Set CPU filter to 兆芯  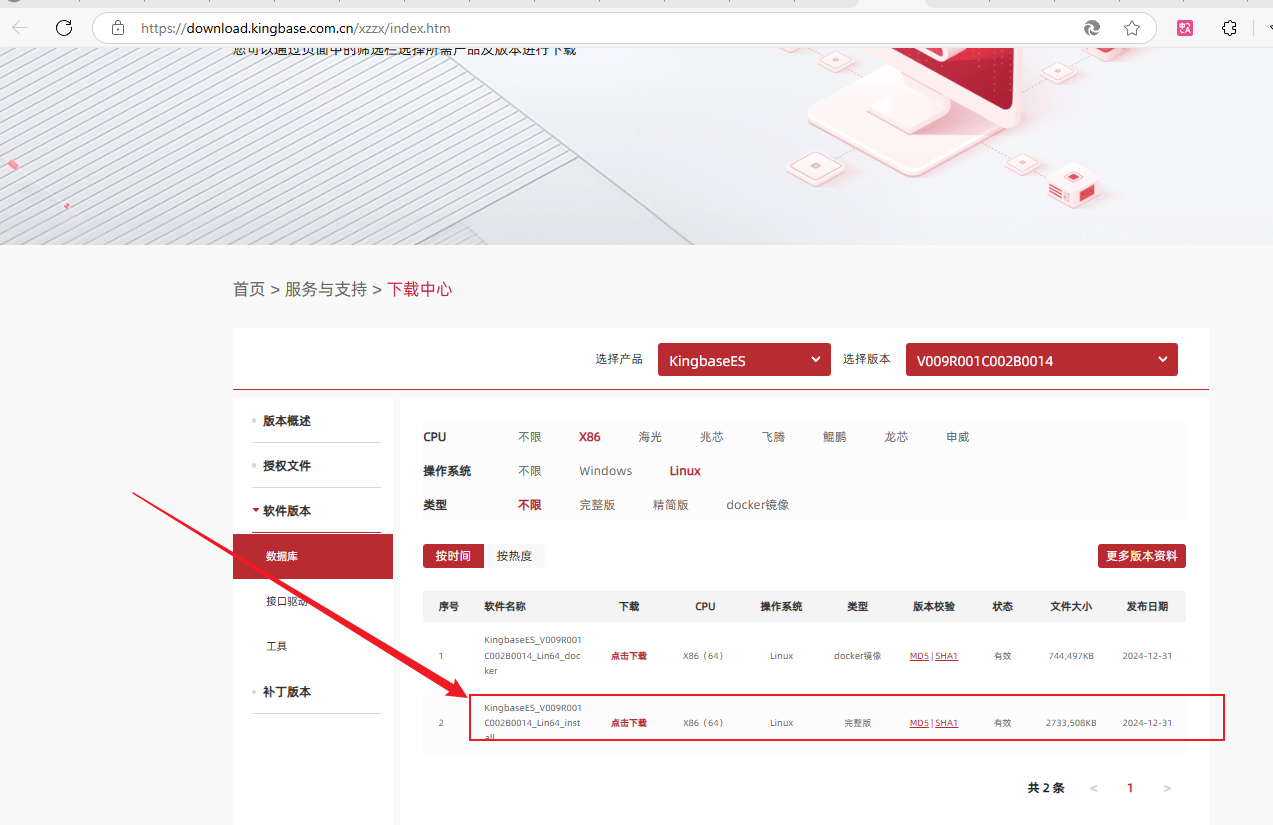click(712, 437)
